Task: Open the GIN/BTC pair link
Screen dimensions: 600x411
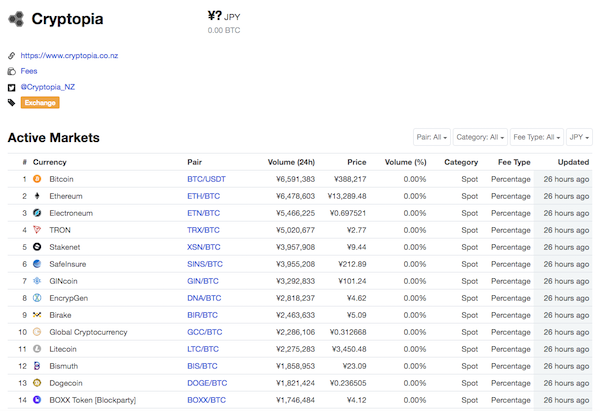Action: pyautogui.click(x=203, y=281)
